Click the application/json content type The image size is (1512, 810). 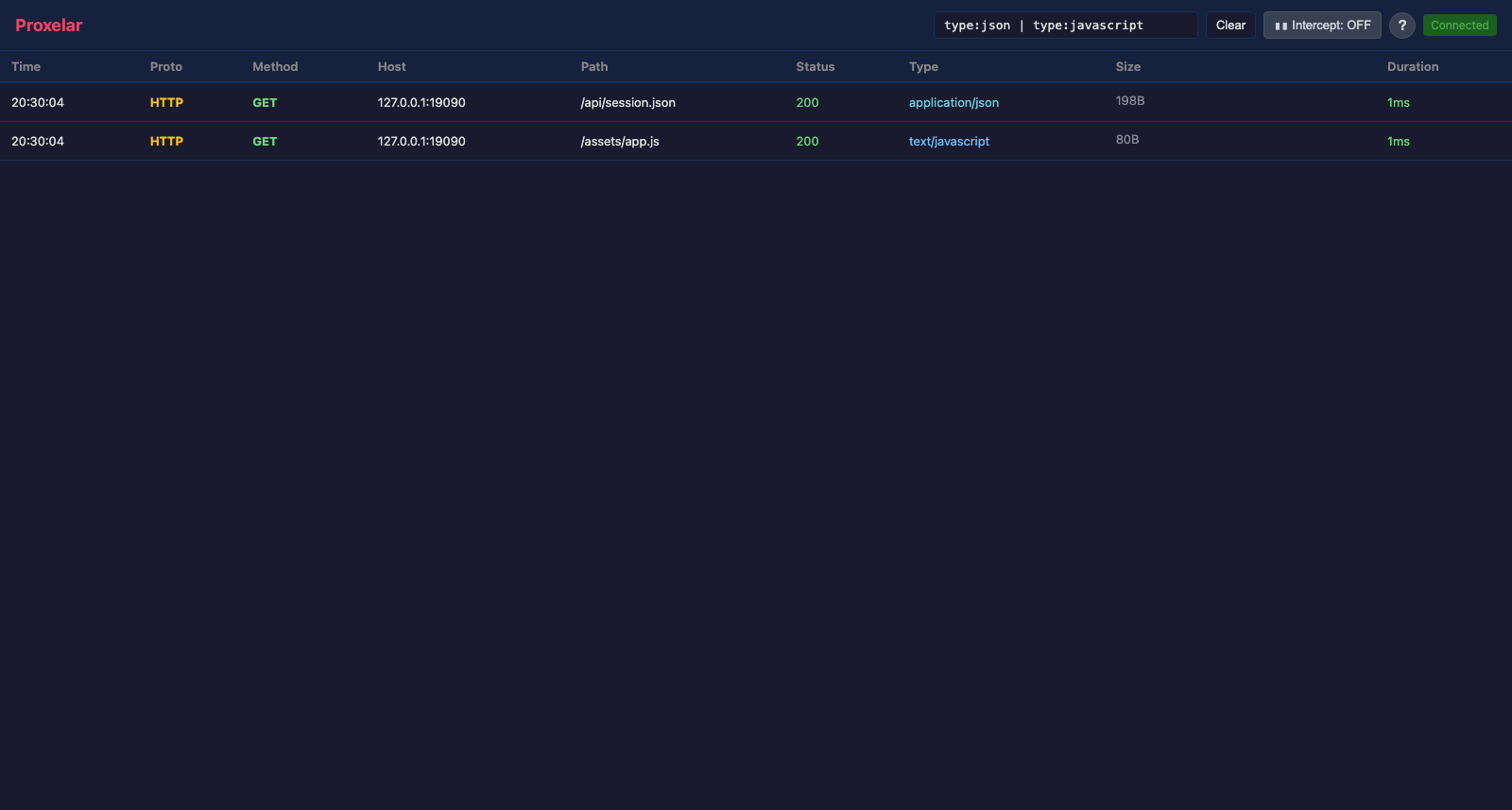(954, 103)
